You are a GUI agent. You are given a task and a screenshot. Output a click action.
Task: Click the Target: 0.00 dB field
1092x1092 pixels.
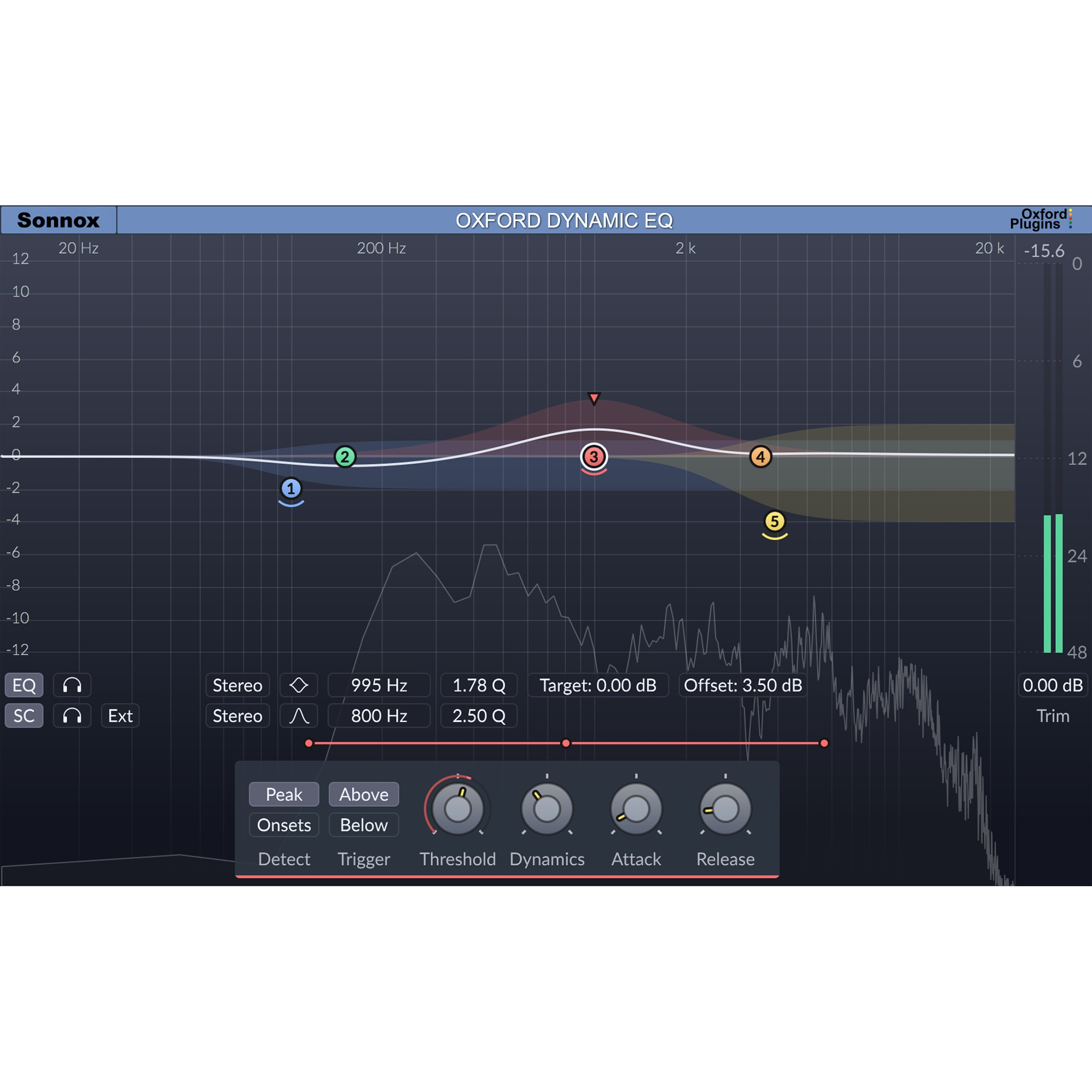point(598,685)
